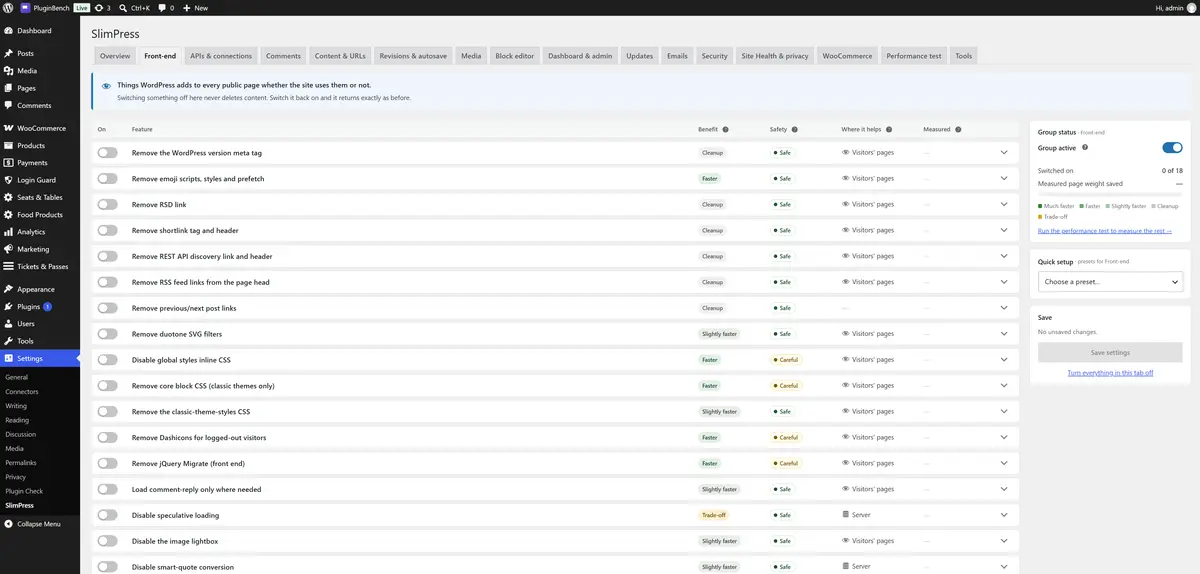Viewport: 1200px width, 574px height.
Task: Switch to APIs & connections tab
Action: coord(221,56)
